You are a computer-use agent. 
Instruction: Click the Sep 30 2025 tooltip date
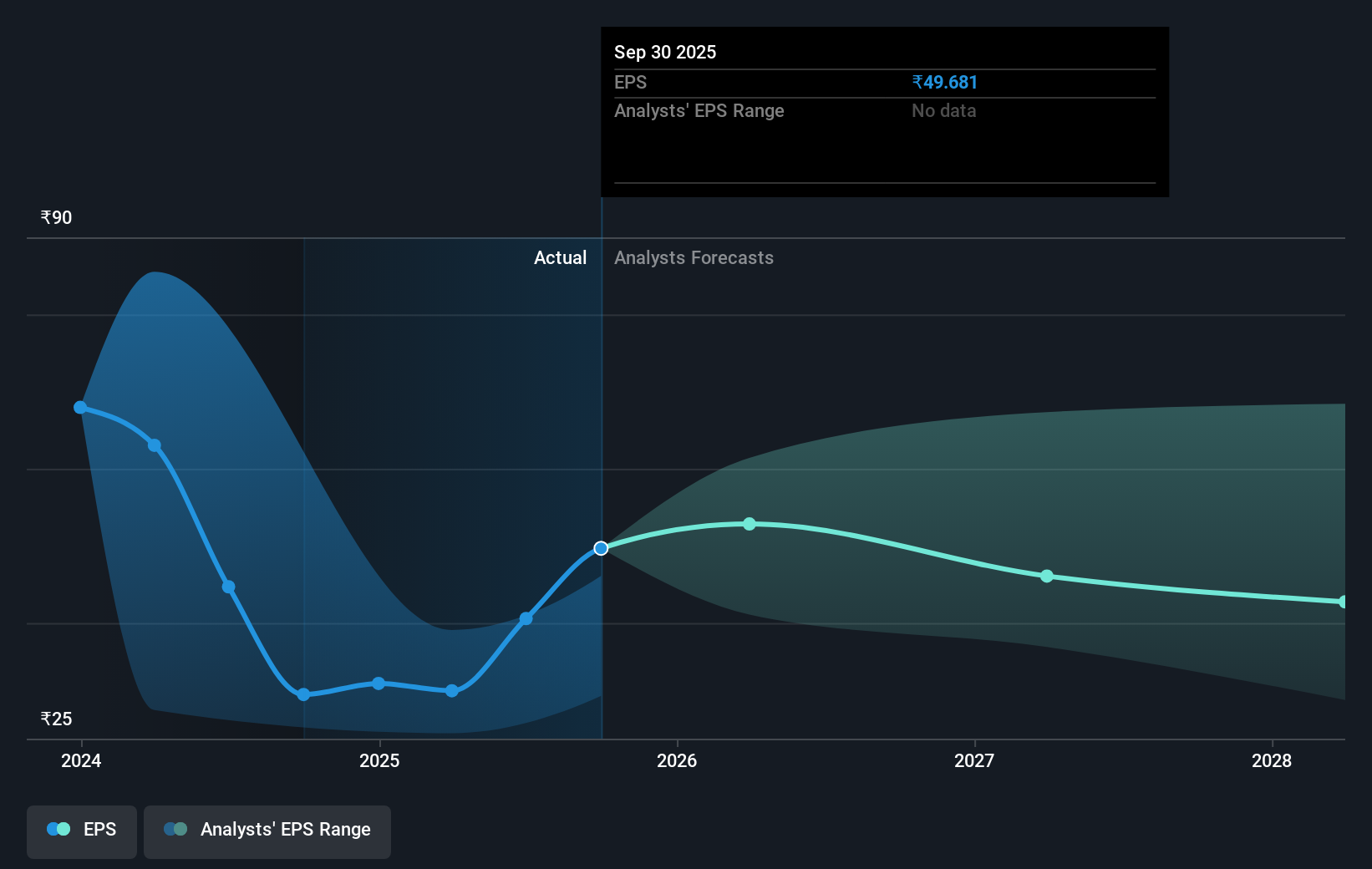[665, 52]
